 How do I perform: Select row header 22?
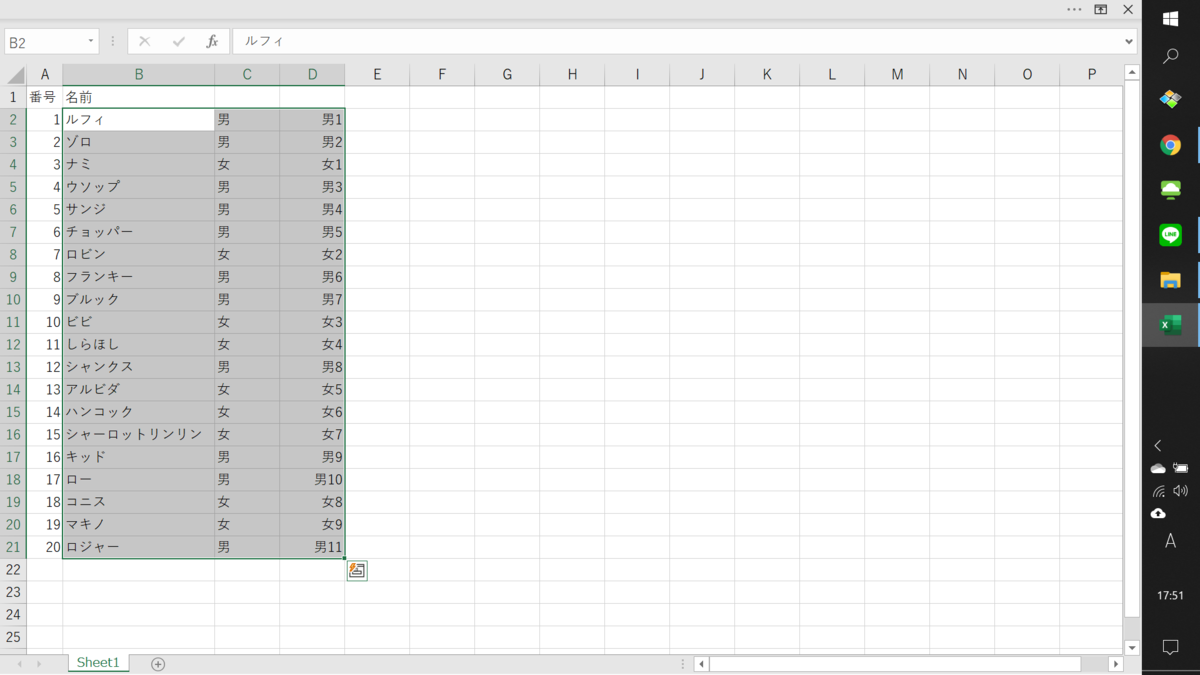pos(14,570)
